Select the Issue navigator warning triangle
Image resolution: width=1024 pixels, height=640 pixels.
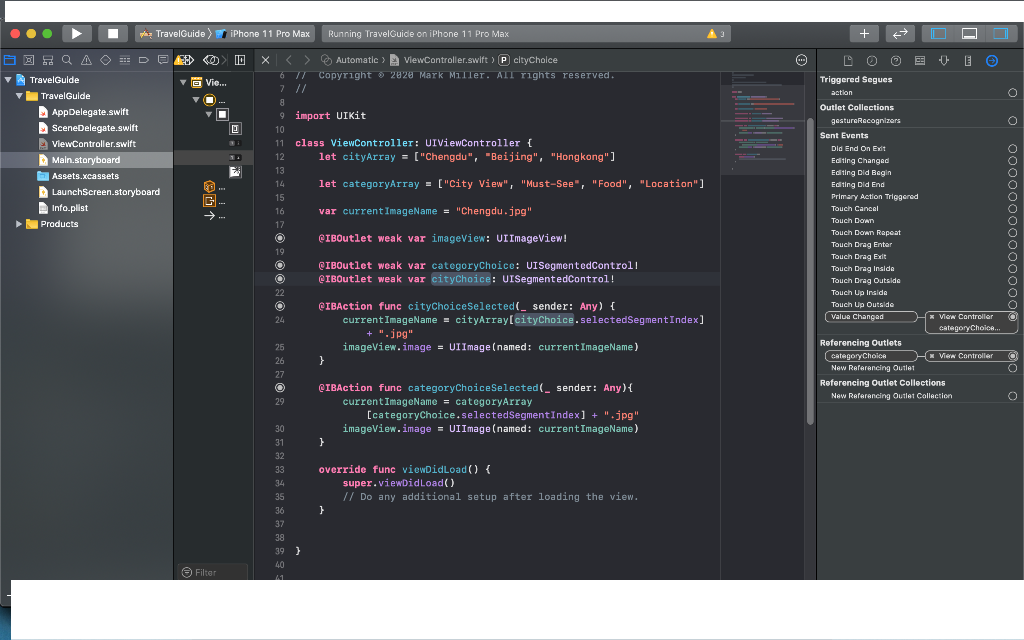pos(86,59)
